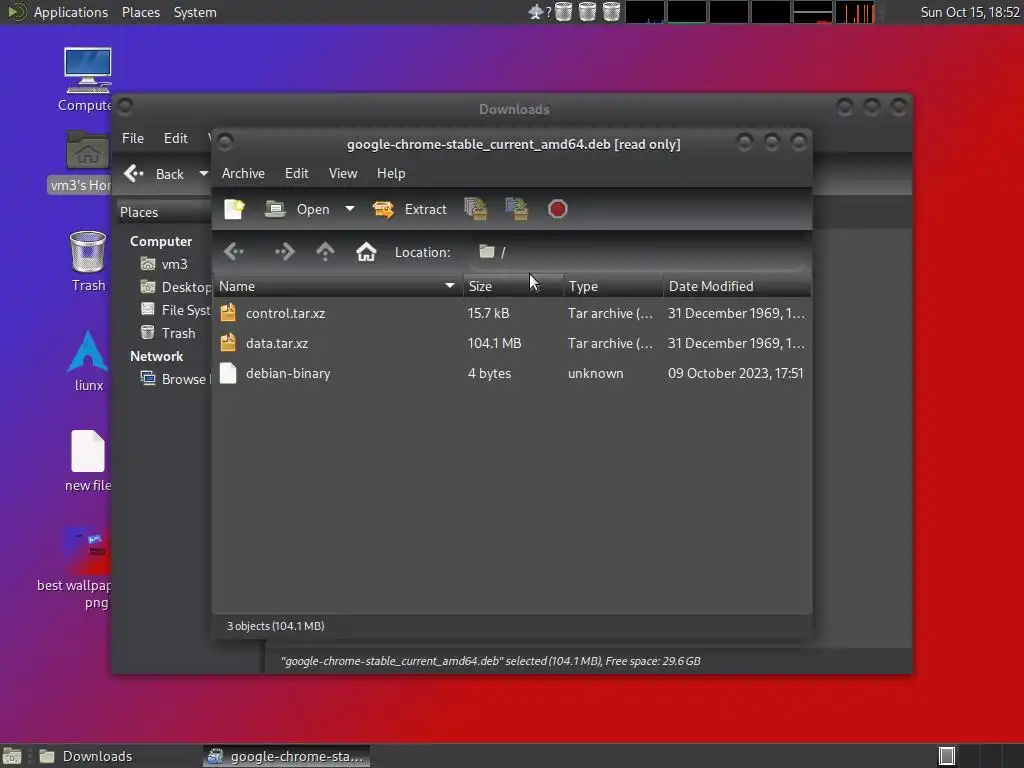The image size is (1024, 768).
Task: Sort by the Type column header
Action: [x=613, y=286]
